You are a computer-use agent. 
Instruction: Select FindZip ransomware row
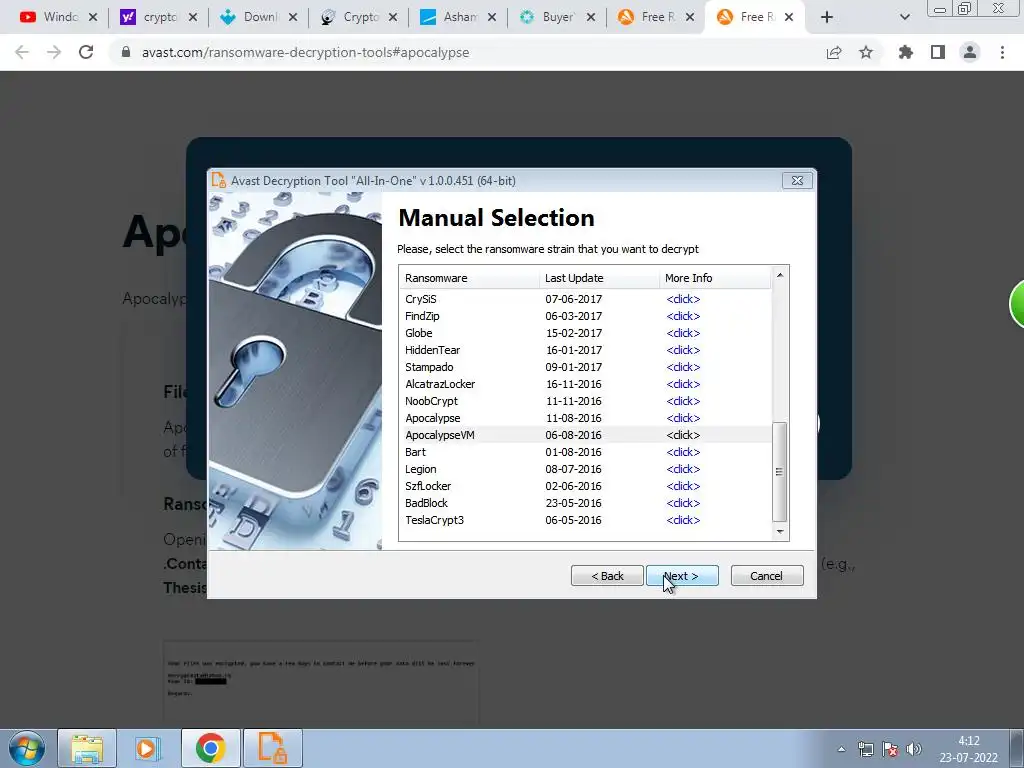tap(585, 316)
